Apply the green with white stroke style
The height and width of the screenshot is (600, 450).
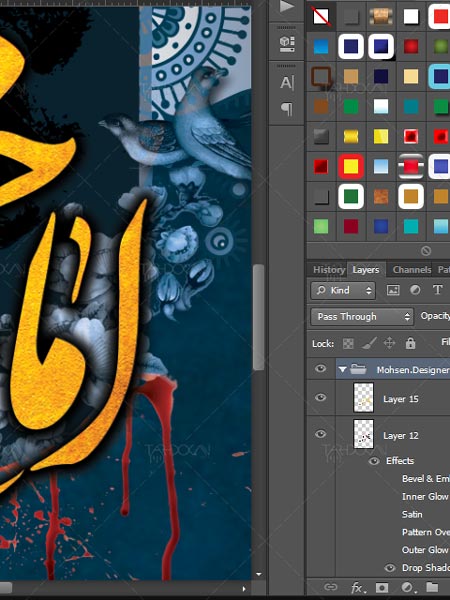click(x=351, y=197)
